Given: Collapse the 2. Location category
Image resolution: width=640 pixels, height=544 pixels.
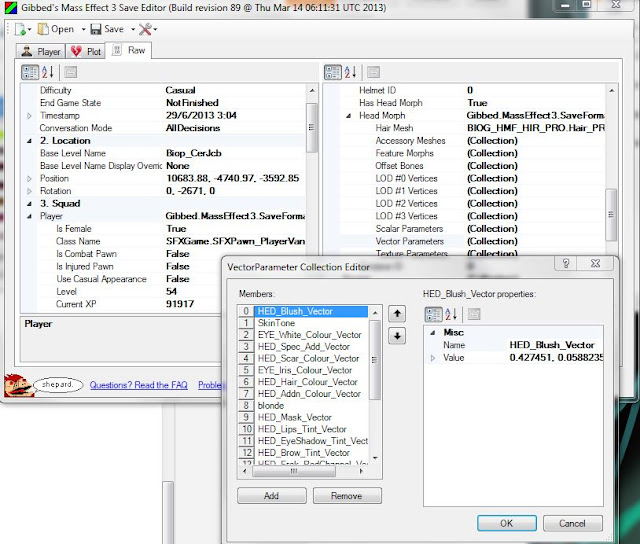Looking at the screenshot, I should coord(29,141).
